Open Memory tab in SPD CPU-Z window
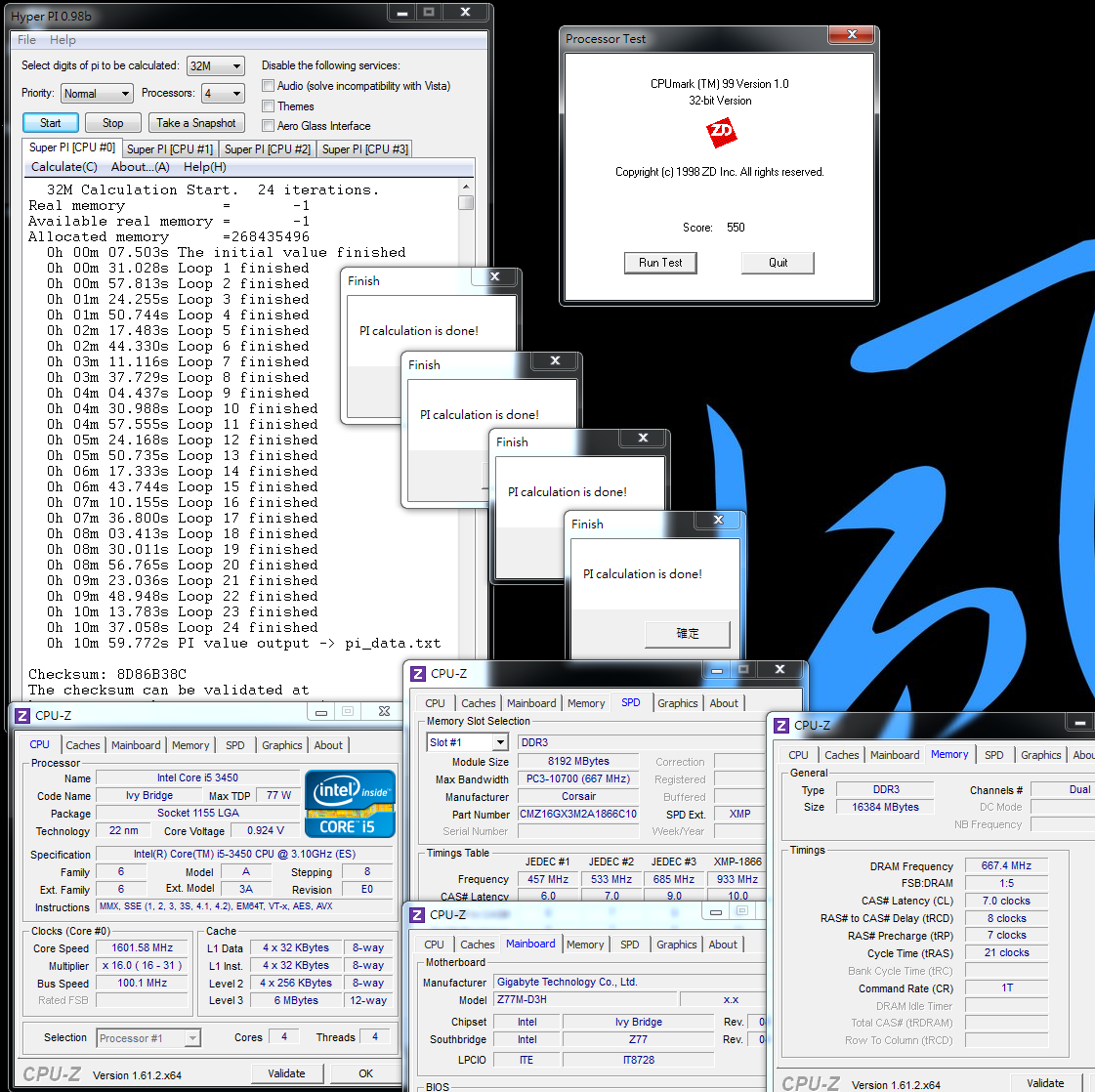 coord(586,703)
